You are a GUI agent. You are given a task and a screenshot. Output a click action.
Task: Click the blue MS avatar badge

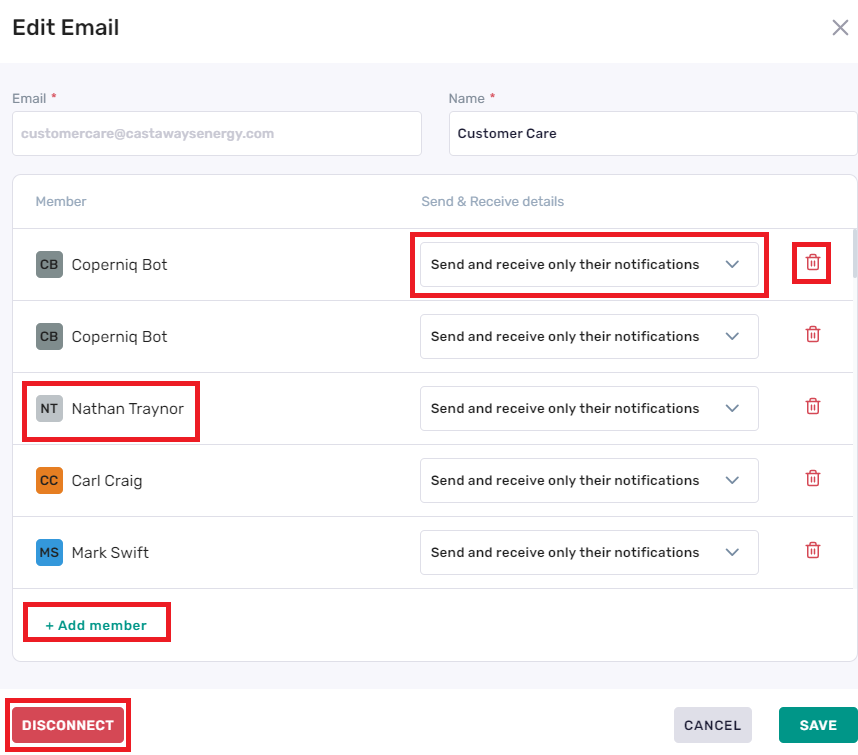click(x=49, y=553)
